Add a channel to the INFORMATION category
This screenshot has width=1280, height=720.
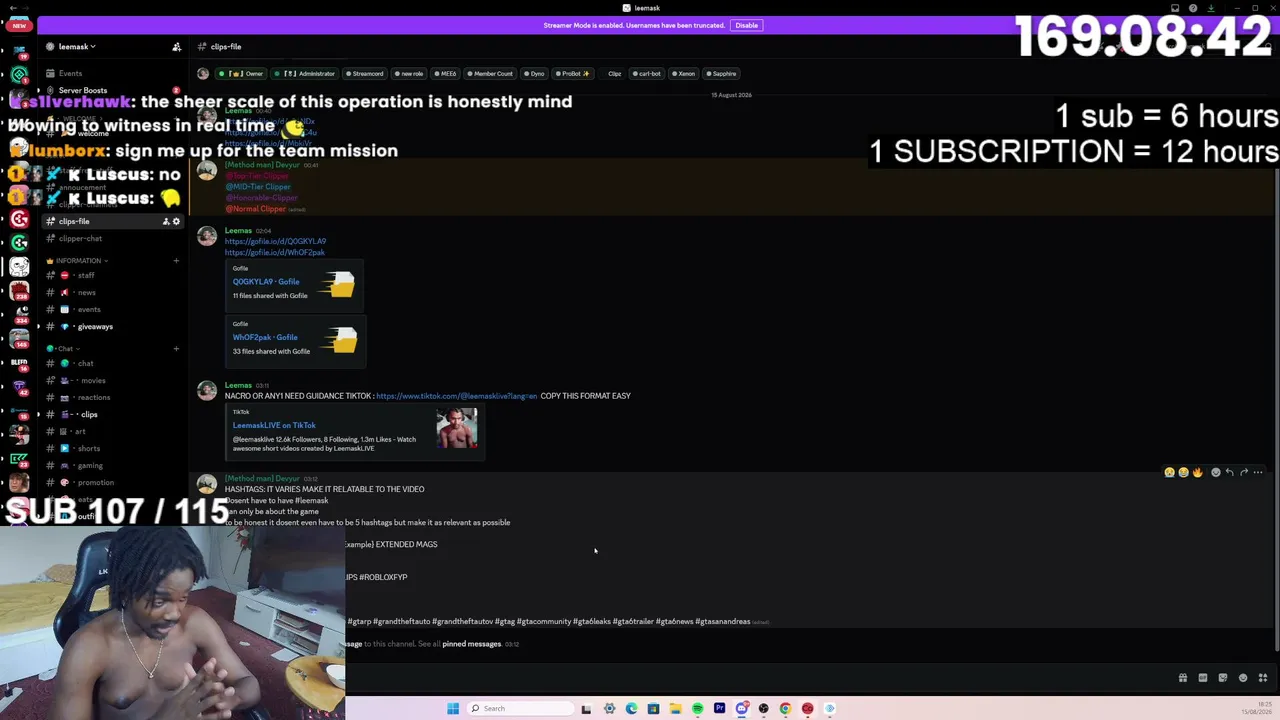point(176,261)
